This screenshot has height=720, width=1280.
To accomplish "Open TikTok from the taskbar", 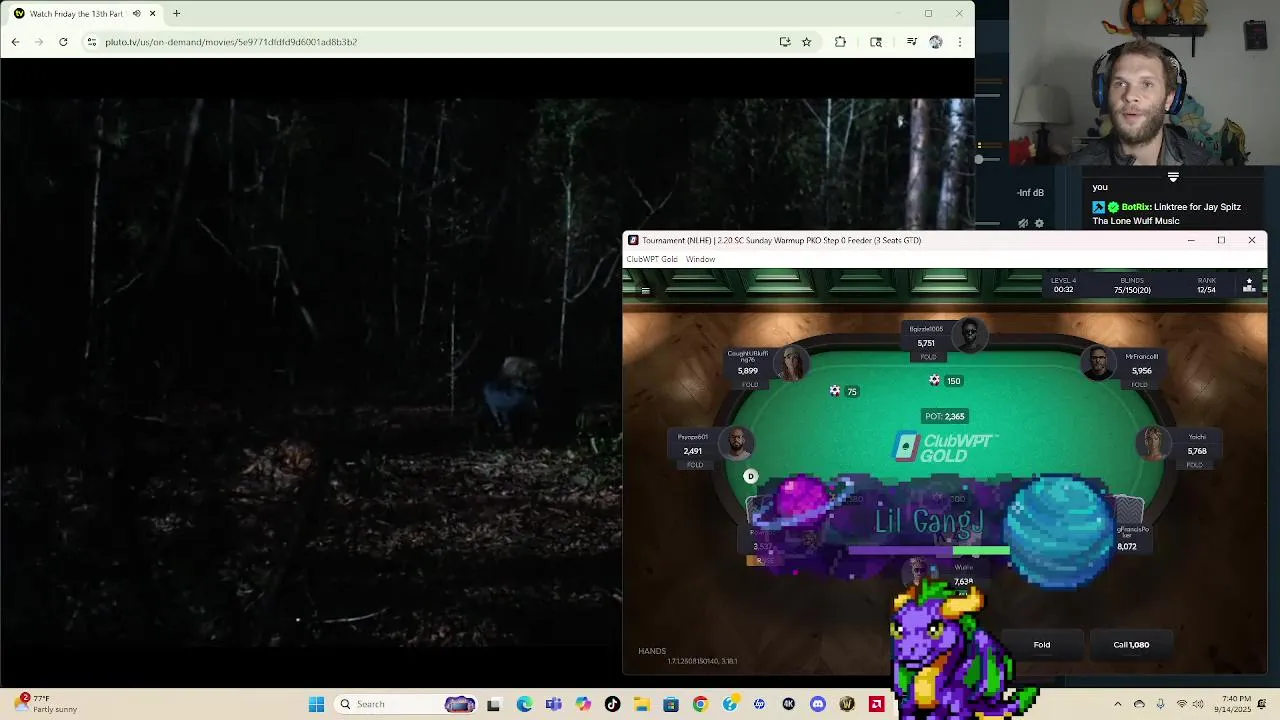I will tap(612, 704).
